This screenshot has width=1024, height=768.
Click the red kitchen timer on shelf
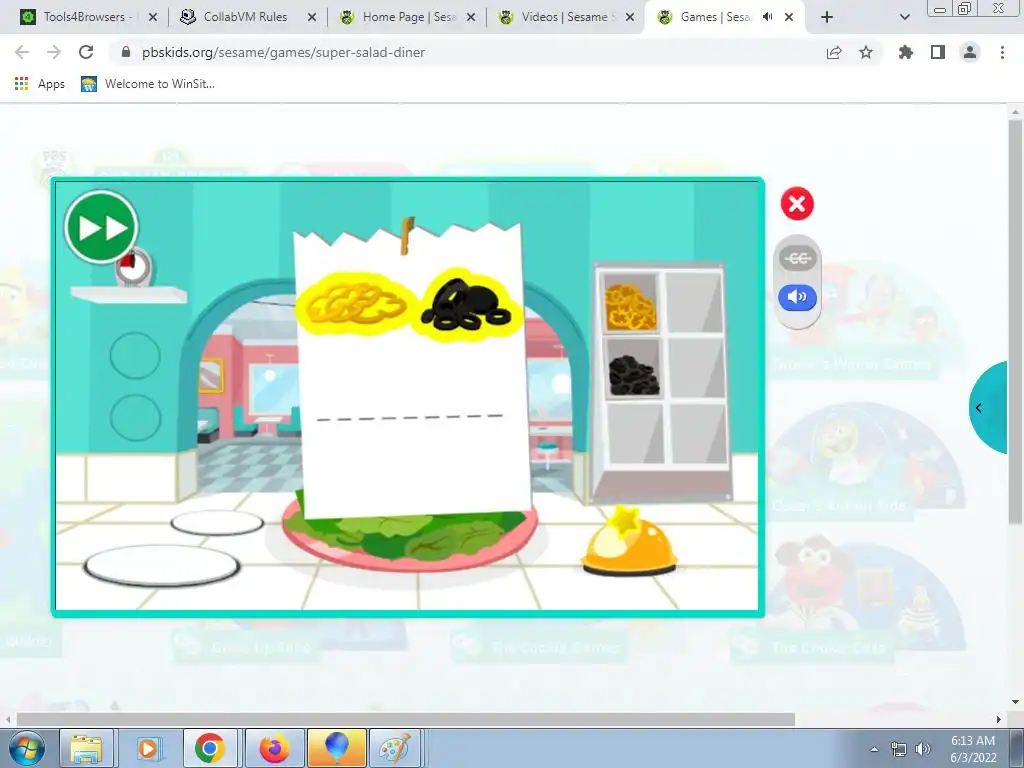point(135,267)
